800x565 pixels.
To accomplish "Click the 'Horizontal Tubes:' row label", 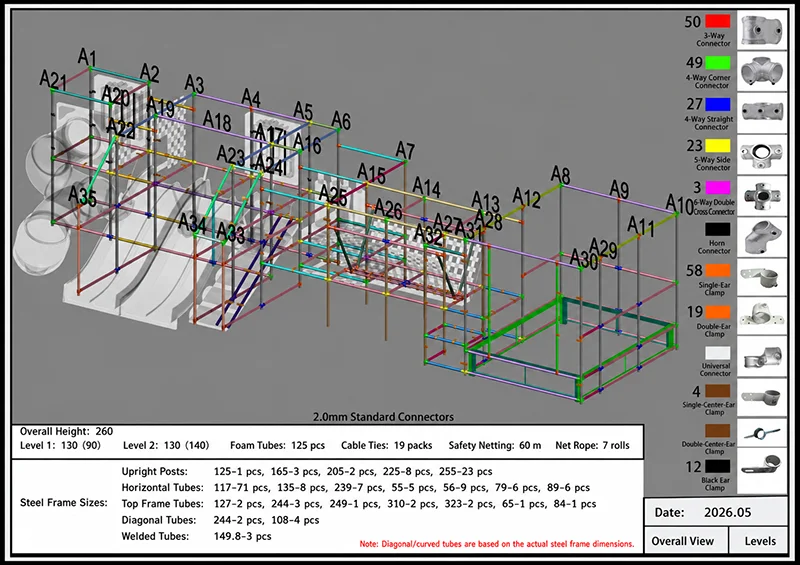I will click(162, 488).
